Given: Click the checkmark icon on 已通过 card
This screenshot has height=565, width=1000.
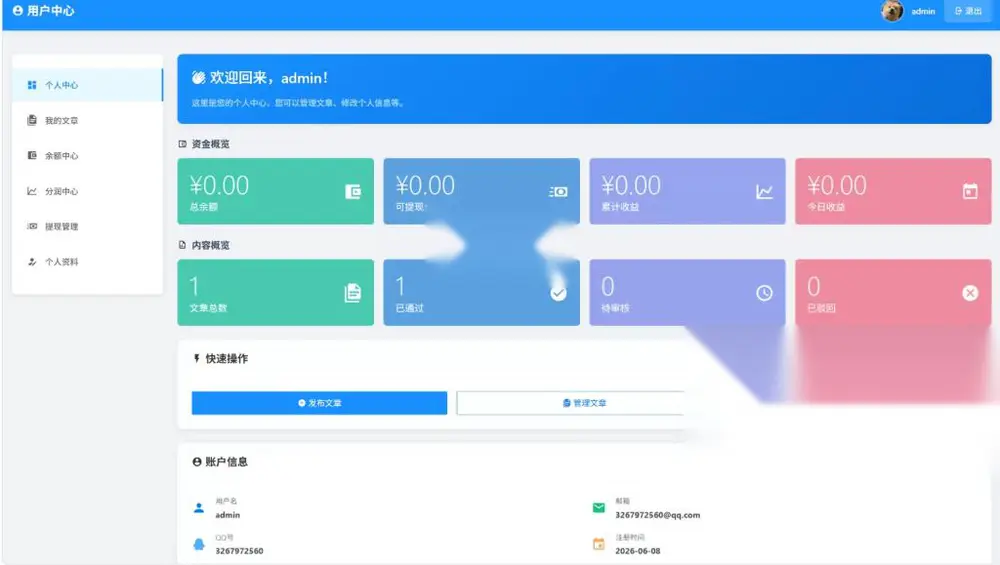Looking at the screenshot, I should 558,293.
